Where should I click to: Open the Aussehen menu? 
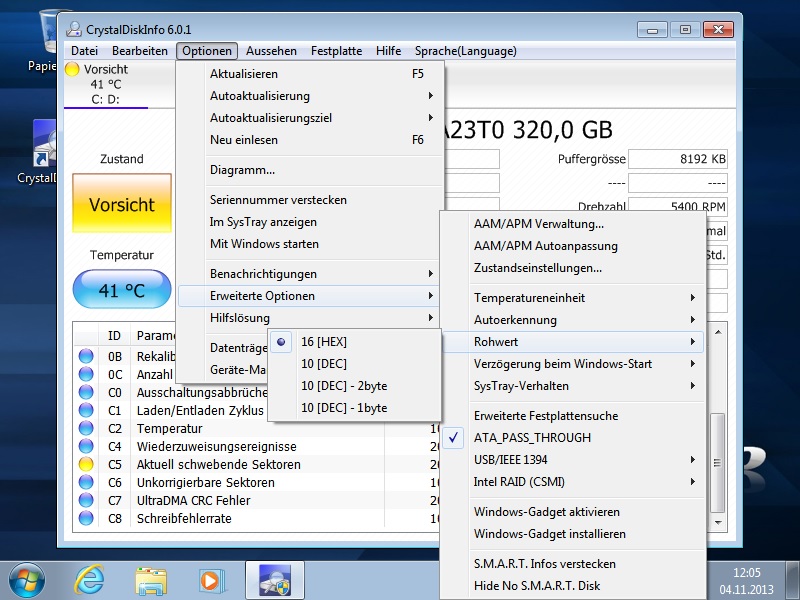[x=271, y=51]
